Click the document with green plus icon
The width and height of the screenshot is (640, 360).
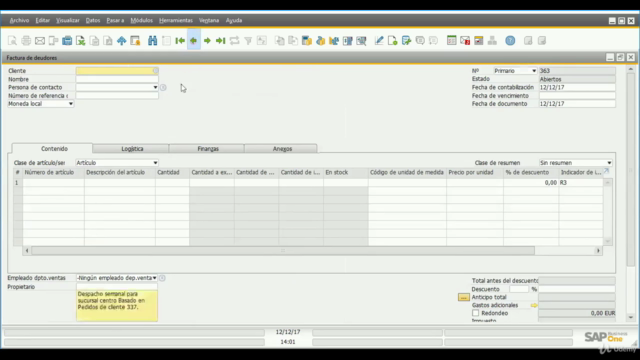[x=406, y=40]
